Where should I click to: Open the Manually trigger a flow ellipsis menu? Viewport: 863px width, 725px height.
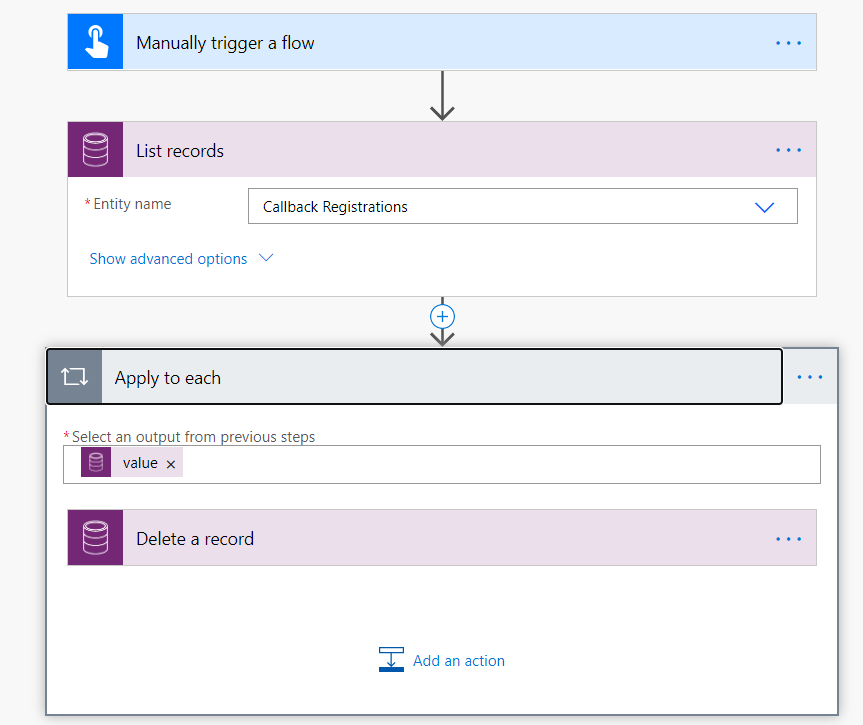coord(788,43)
